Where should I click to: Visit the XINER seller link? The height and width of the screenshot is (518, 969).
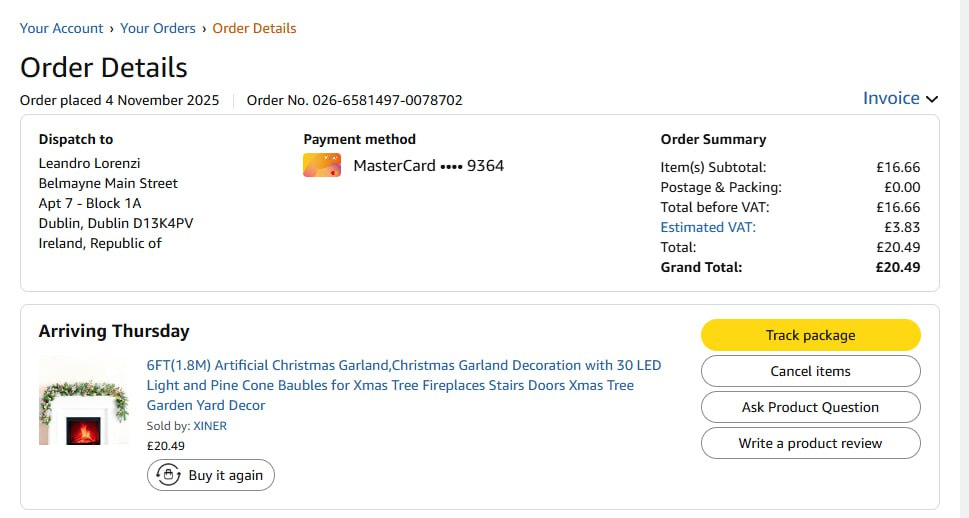(210, 426)
